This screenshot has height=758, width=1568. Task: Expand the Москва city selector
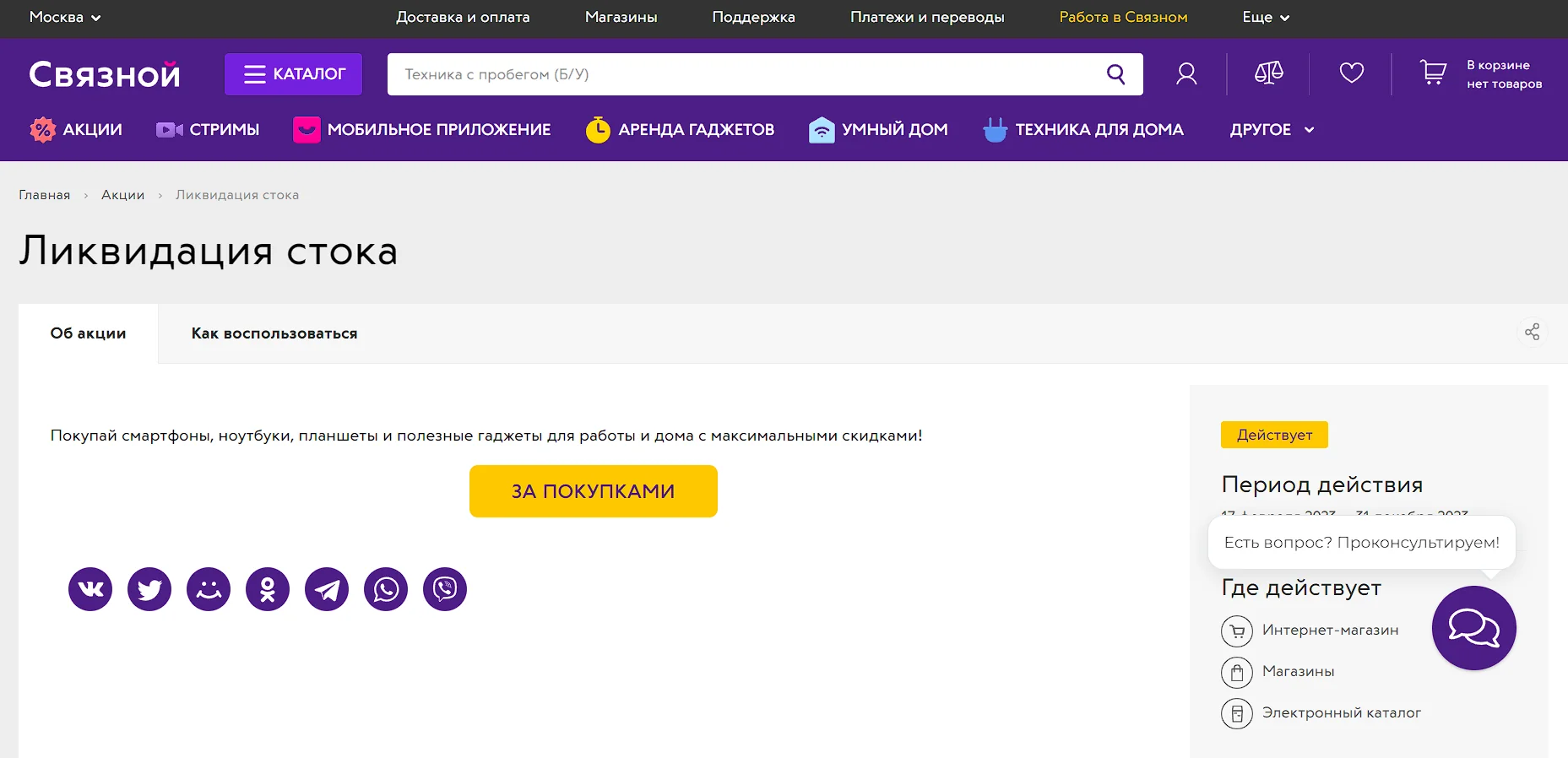65,18
